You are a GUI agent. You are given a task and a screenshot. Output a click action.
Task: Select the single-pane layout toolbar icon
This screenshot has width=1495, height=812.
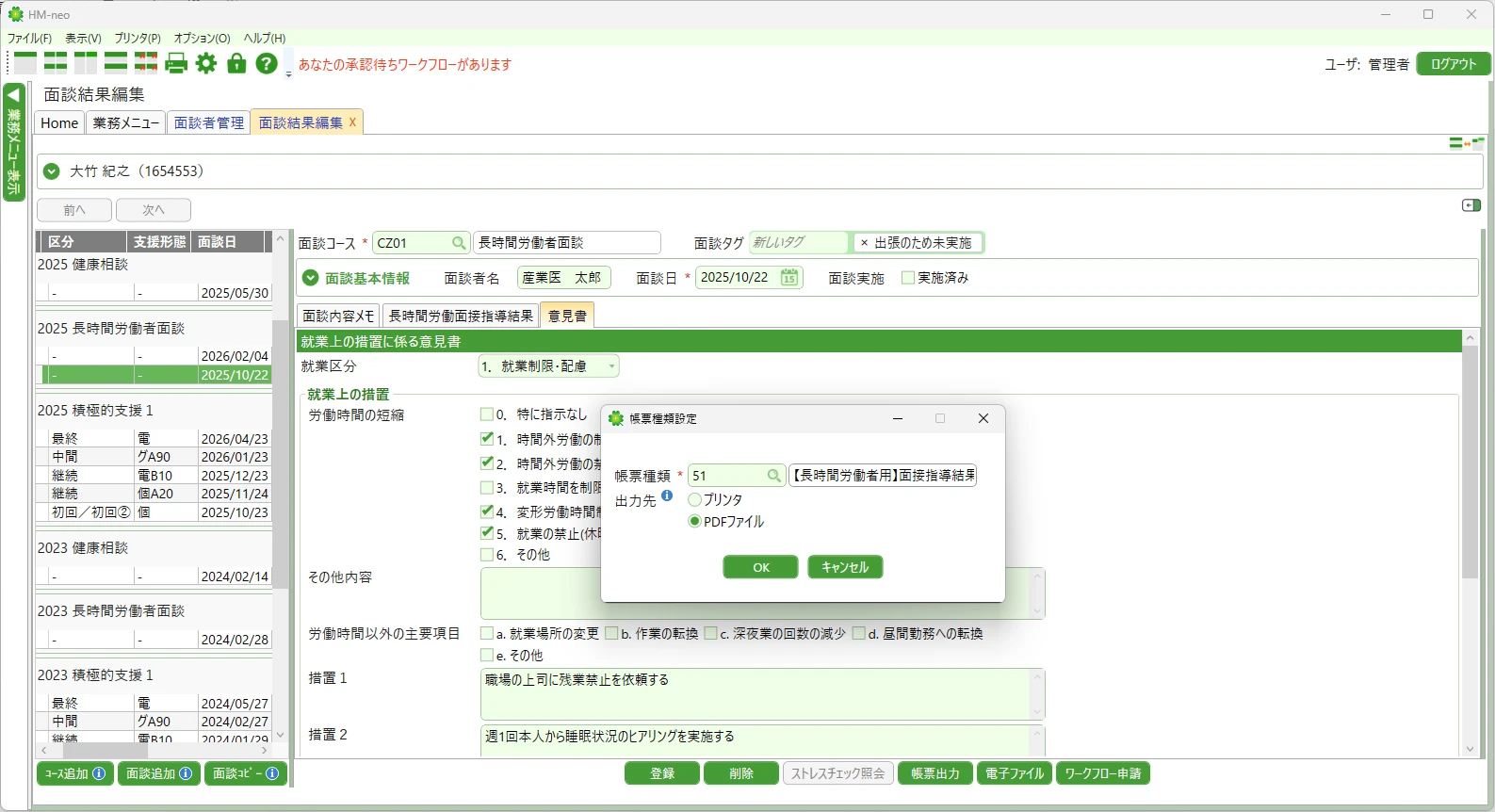coord(25,63)
